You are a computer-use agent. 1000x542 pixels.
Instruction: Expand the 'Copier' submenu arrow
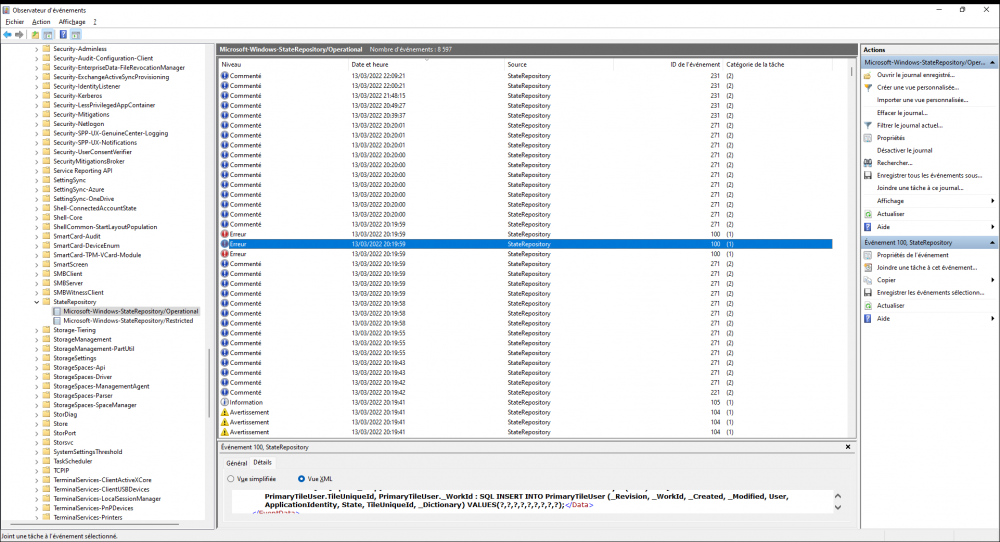pyautogui.click(x=992, y=280)
